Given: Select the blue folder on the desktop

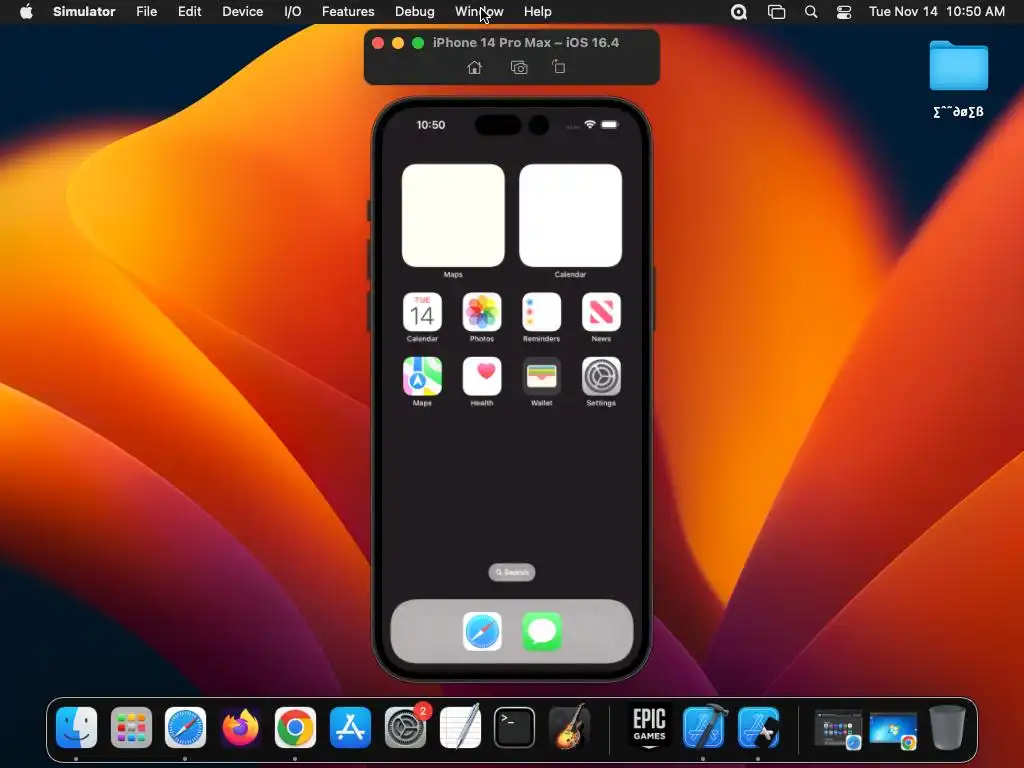Looking at the screenshot, I should [958, 65].
